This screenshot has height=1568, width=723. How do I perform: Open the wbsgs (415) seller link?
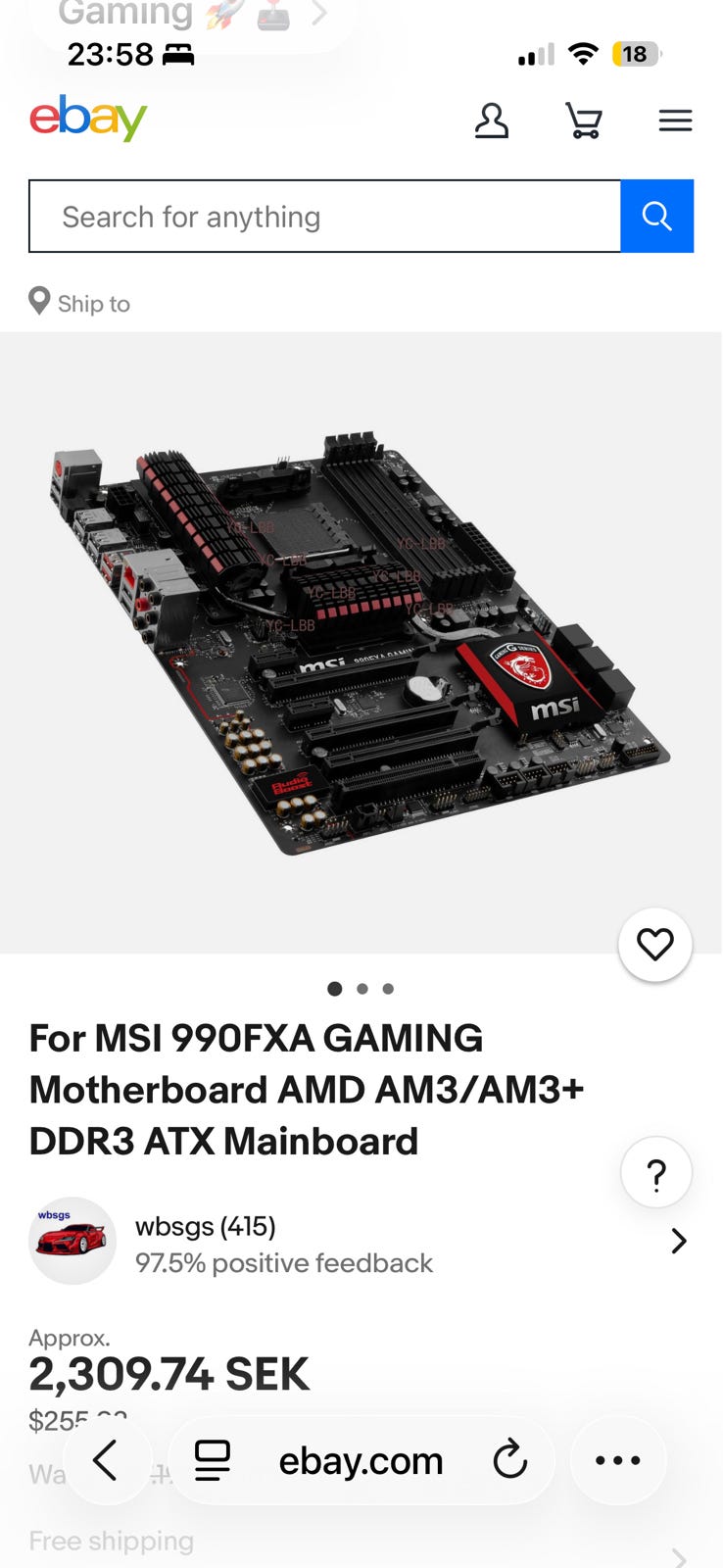[206, 1226]
